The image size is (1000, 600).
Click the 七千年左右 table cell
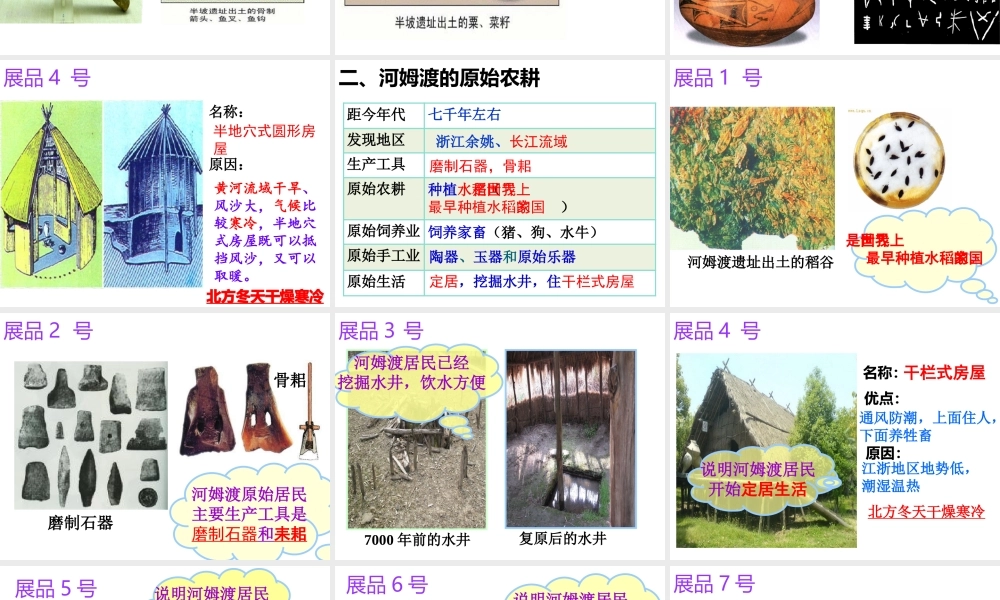click(540, 115)
